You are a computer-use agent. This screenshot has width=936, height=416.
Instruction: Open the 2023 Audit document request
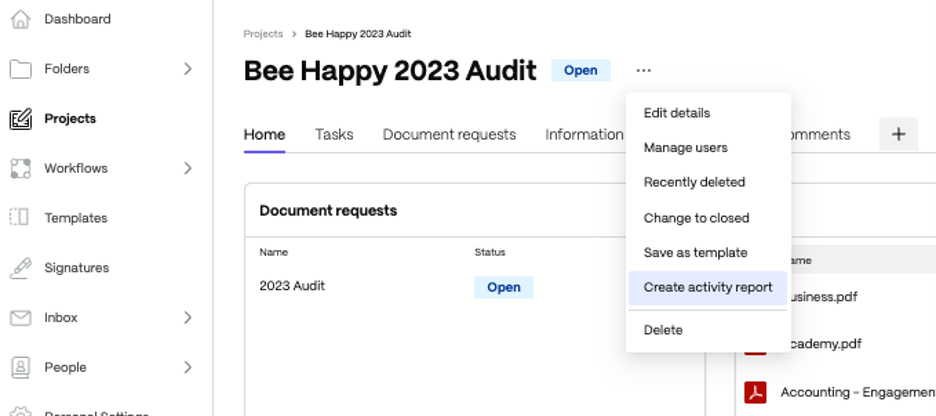(292, 286)
